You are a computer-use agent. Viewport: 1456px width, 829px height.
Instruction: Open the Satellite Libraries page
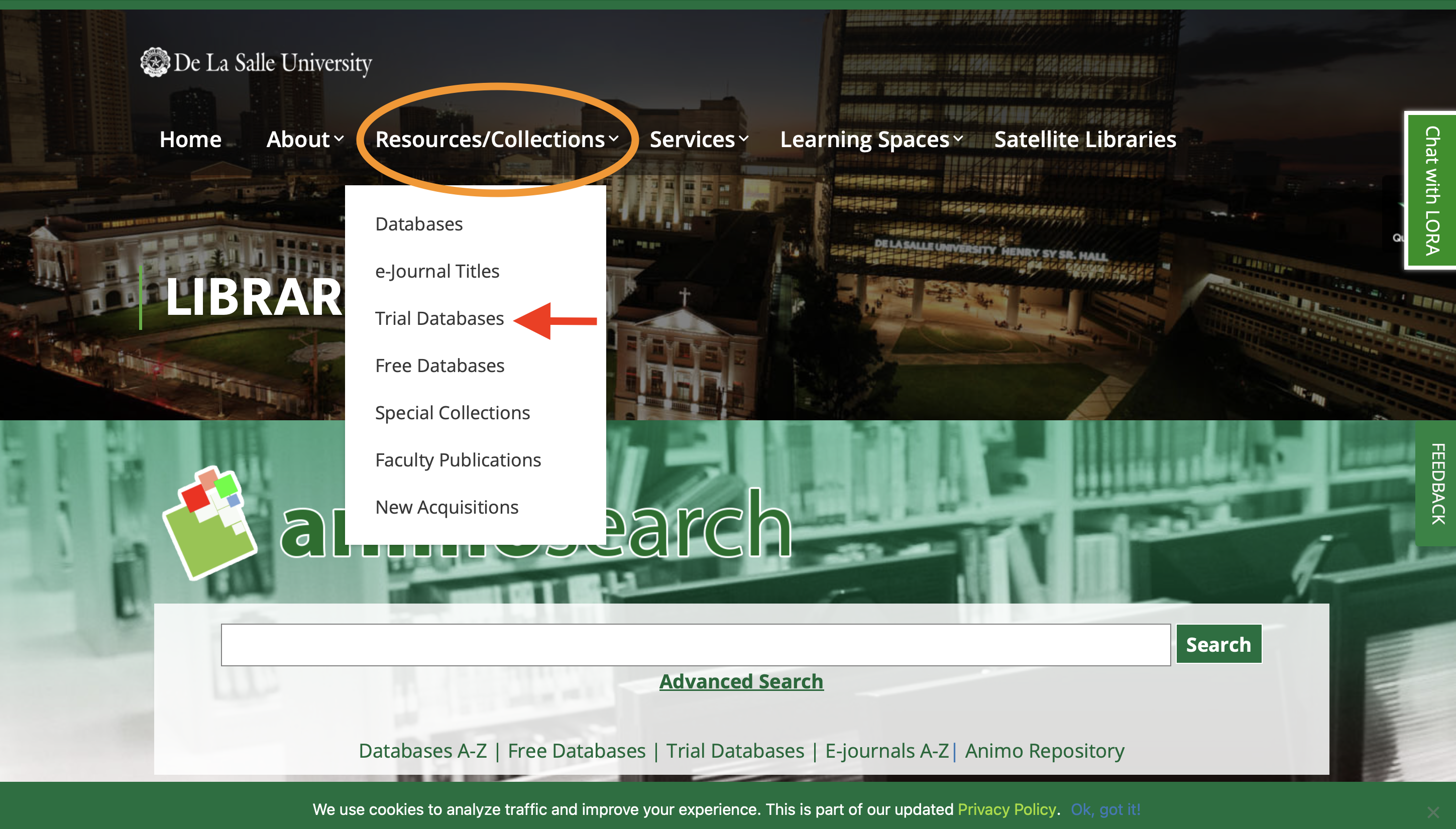(x=1085, y=140)
